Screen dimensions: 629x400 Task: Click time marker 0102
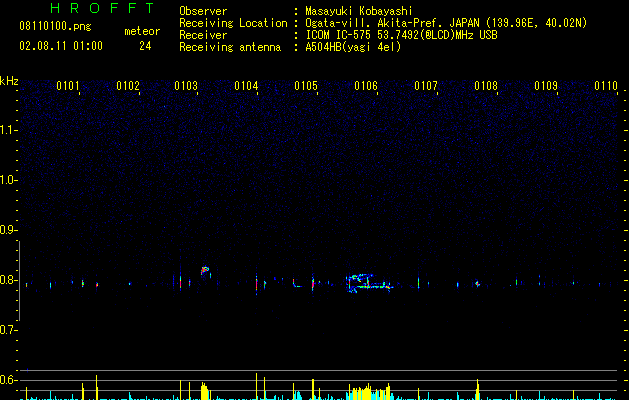coord(128,85)
